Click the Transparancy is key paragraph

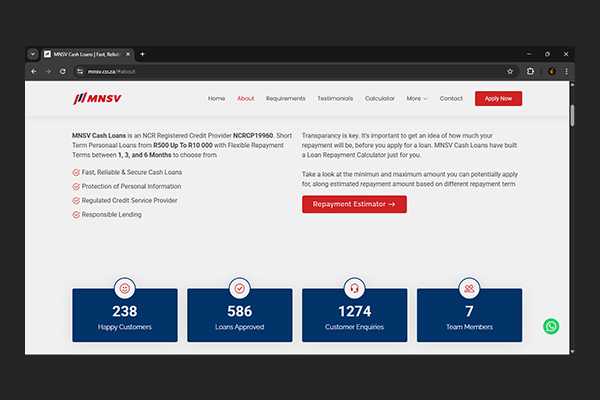click(409, 145)
